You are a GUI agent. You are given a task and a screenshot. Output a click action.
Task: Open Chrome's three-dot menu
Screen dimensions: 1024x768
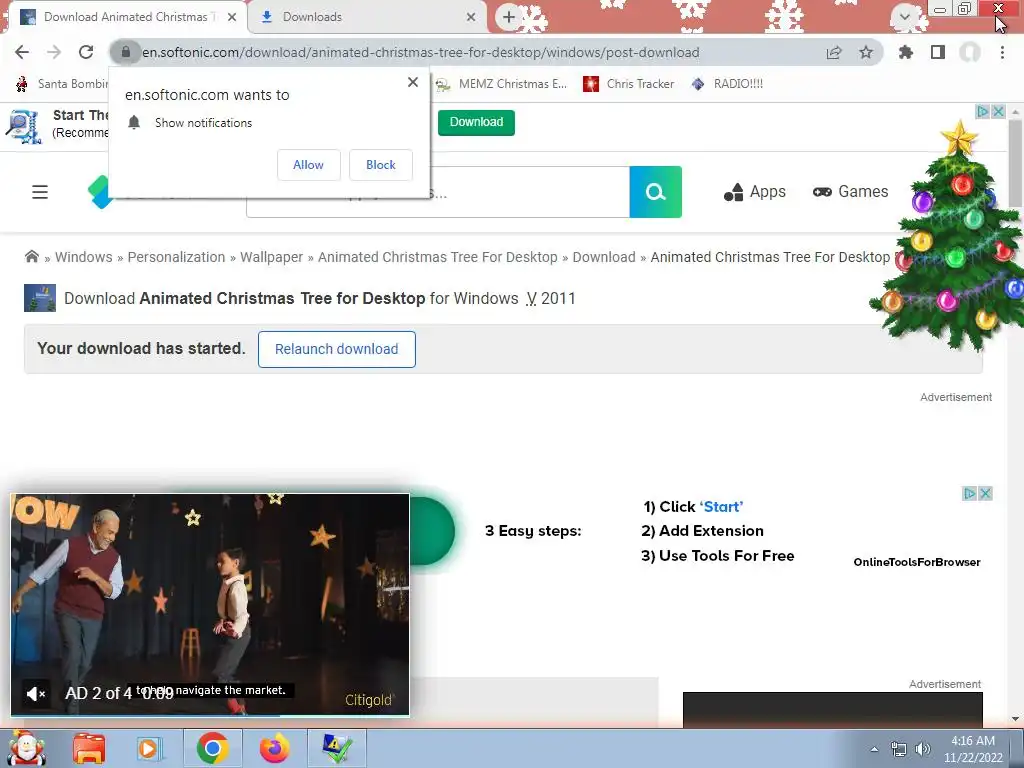click(x=1002, y=52)
